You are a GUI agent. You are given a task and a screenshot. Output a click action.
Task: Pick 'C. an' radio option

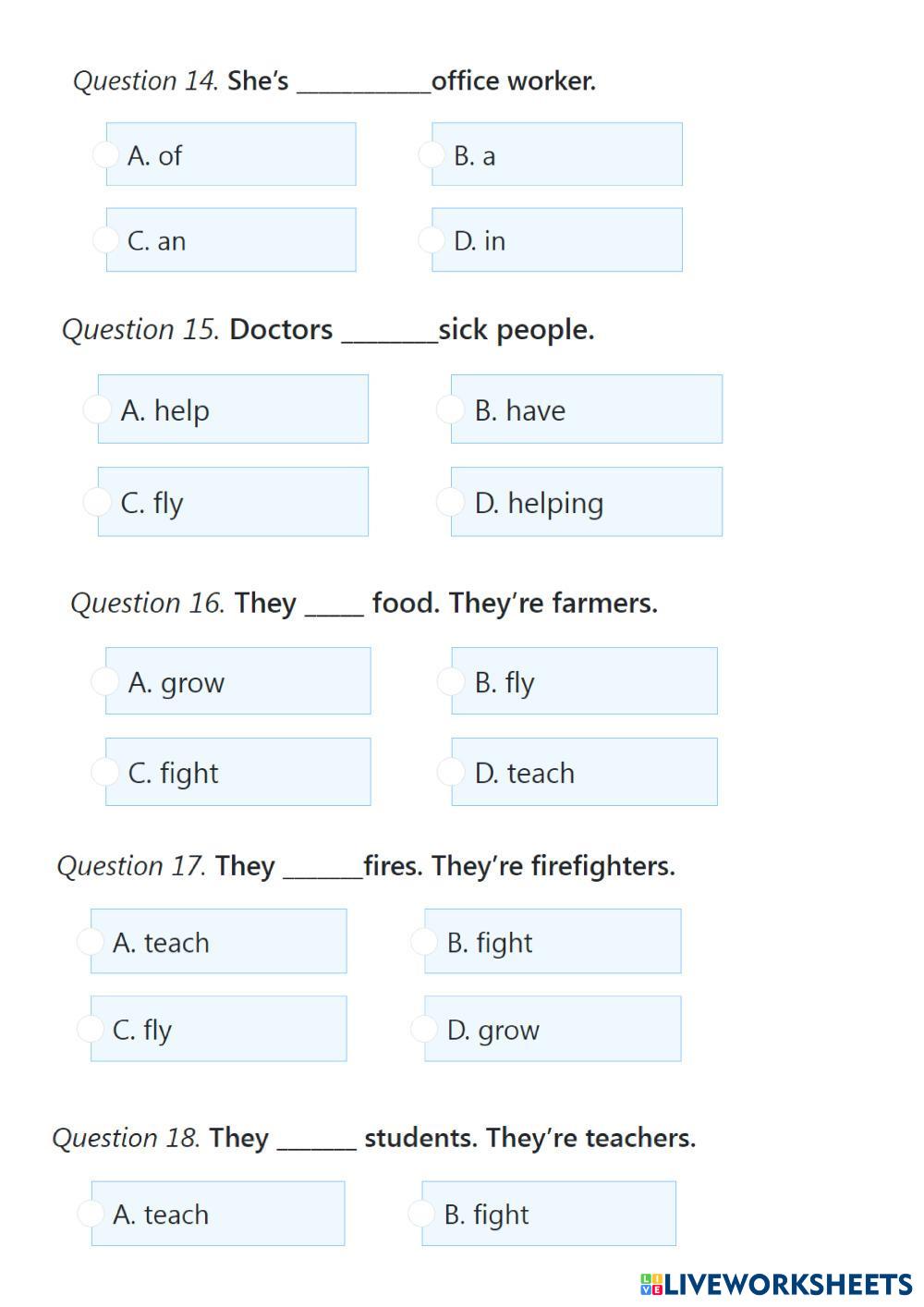point(106,239)
